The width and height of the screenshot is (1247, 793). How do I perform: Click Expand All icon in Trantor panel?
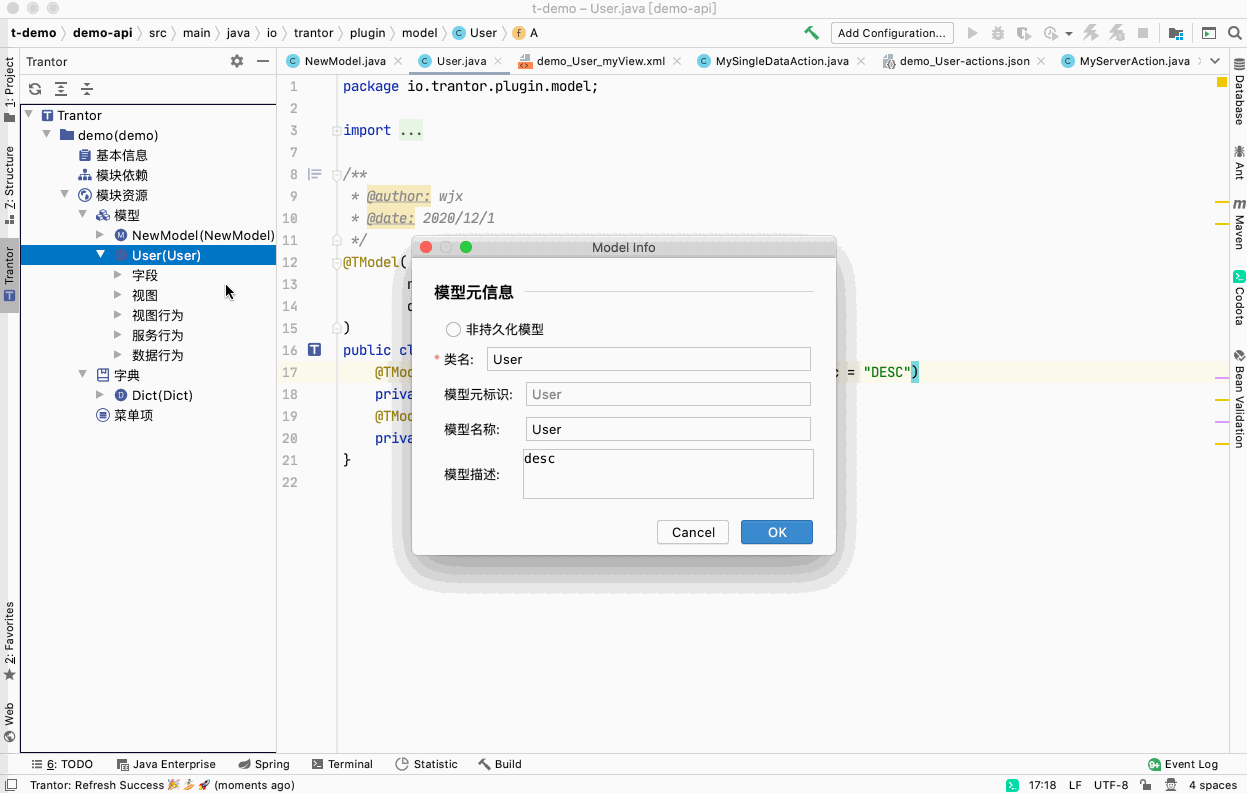[x=61, y=89]
